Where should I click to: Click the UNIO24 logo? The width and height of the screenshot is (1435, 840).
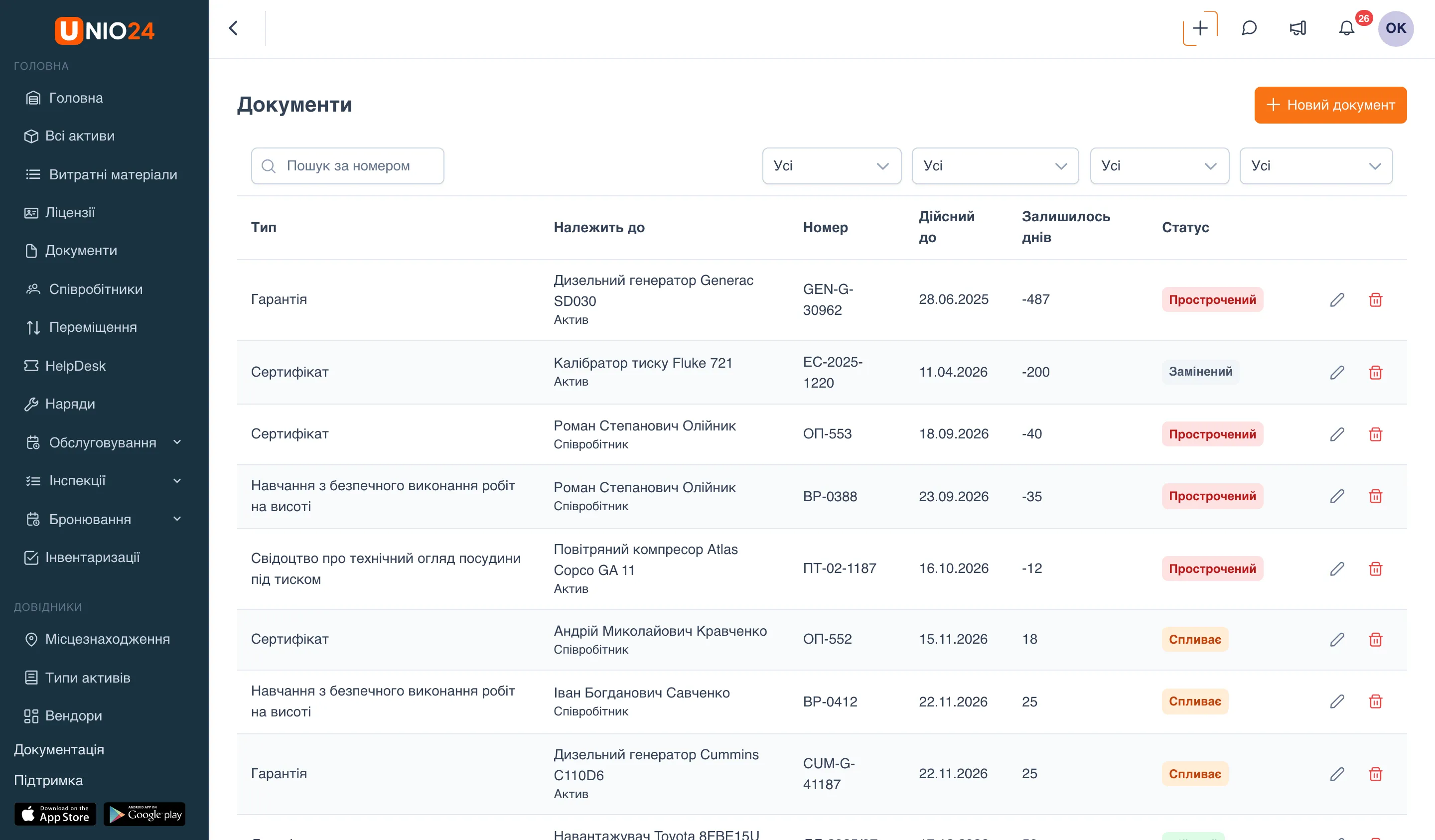point(104,30)
